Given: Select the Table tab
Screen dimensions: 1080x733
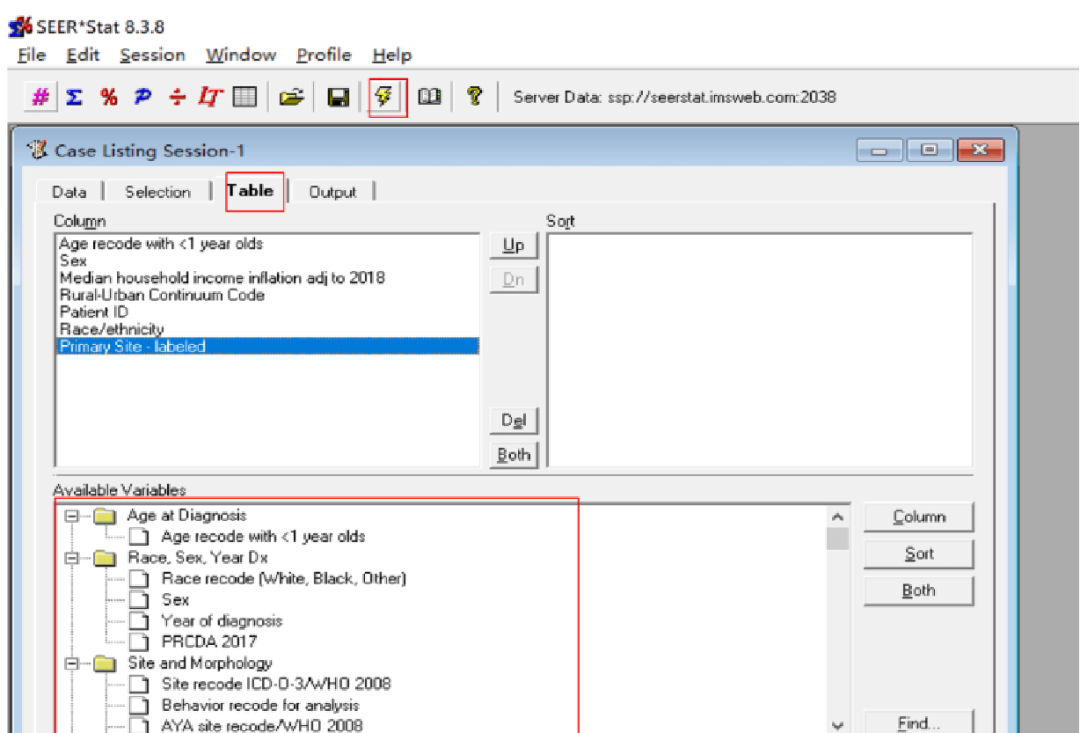Looking at the screenshot, I should [x=251, y=191].
